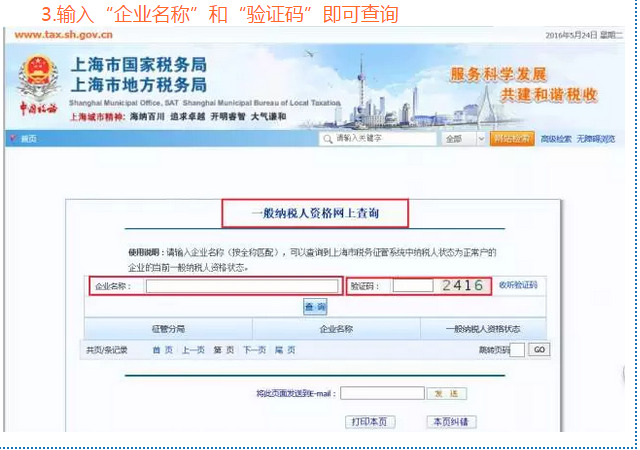Click the orange site search button
This screenshot has height=450, width=640.
coord(512,139)
